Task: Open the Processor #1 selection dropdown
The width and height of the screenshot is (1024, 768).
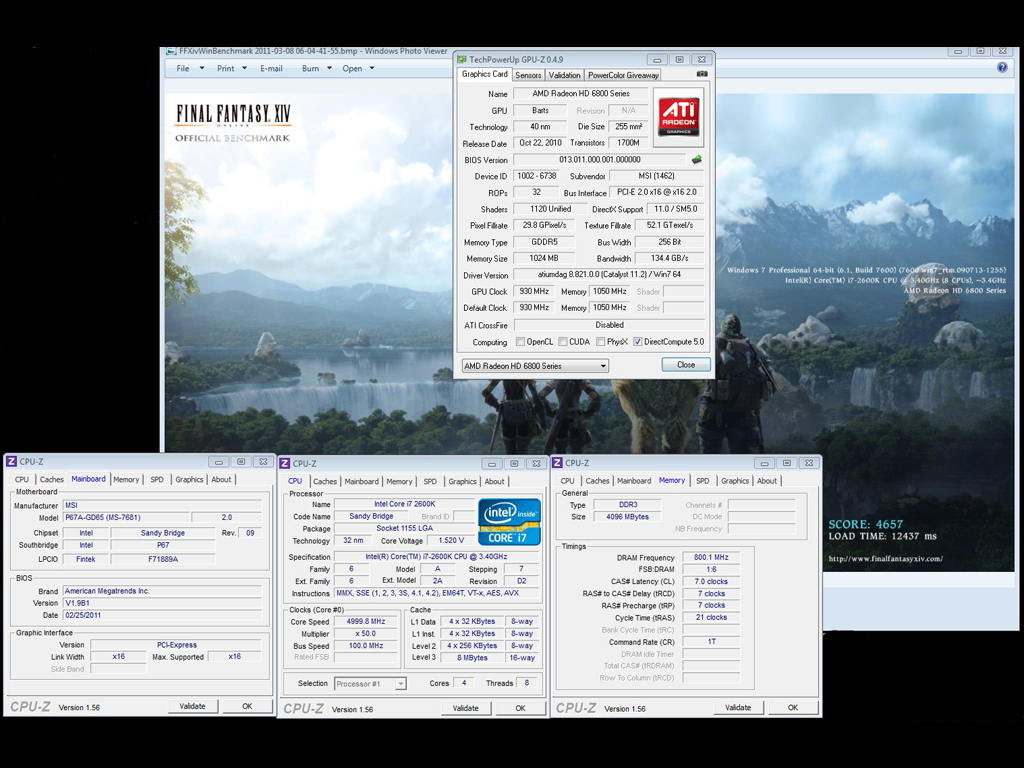Action: 370,684
